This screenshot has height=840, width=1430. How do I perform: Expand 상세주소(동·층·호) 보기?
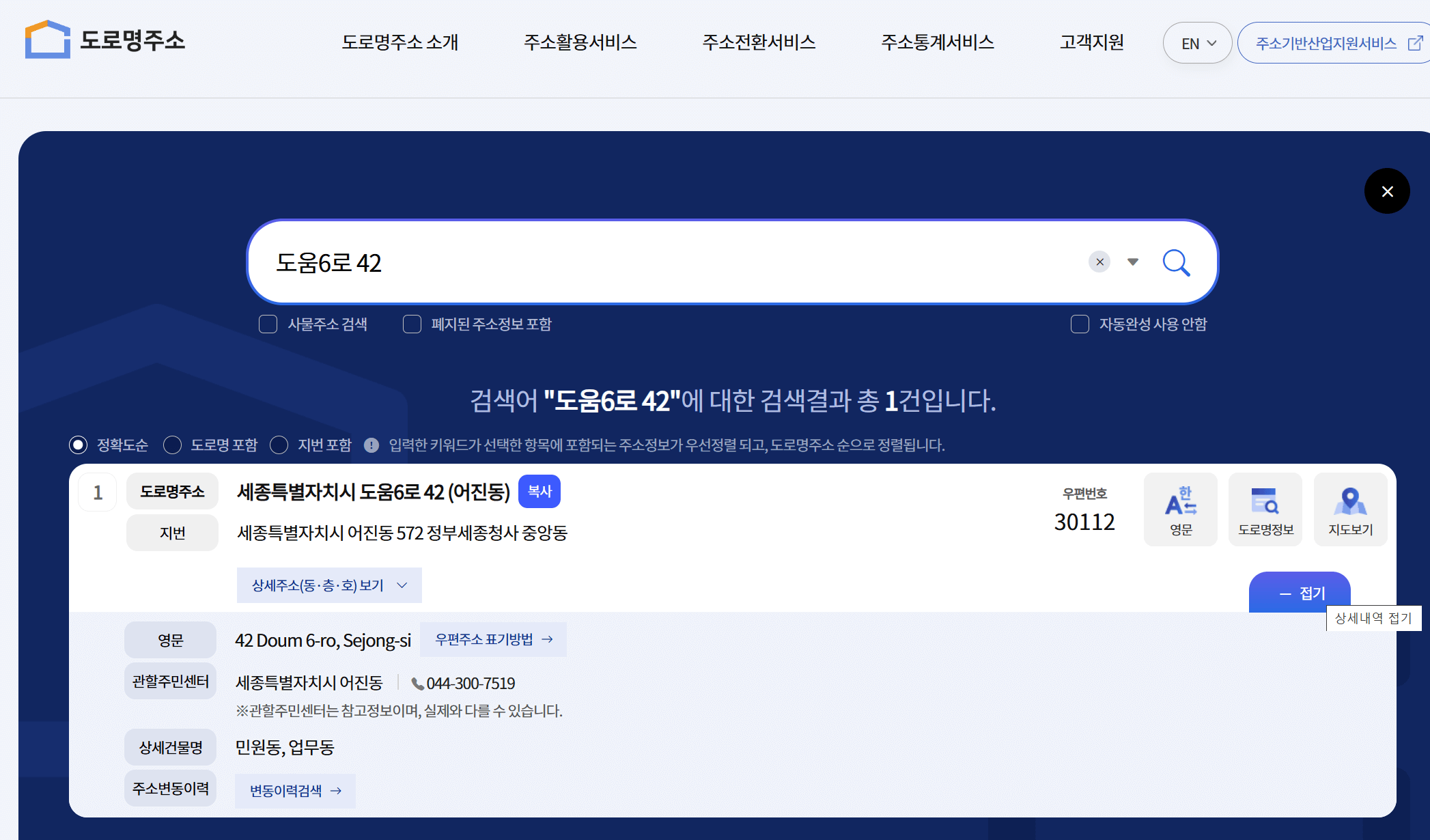click(328, 585)
